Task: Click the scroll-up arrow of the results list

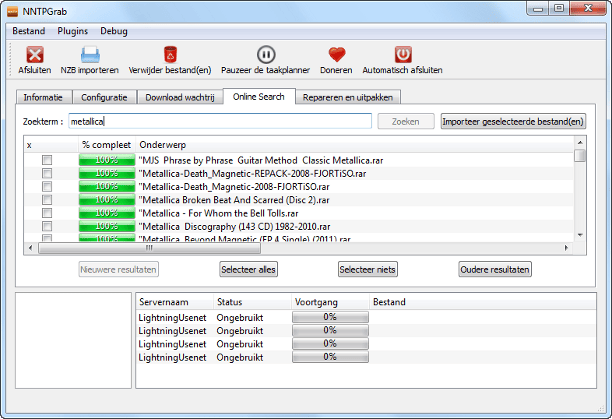Action: [x=580, y=142]
